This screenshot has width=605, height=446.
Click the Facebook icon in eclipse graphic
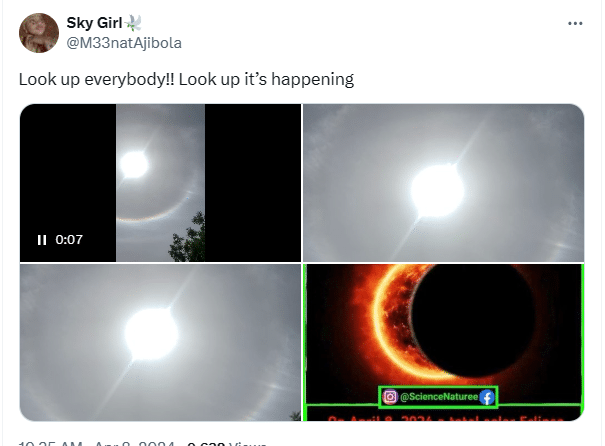point(487,397)
